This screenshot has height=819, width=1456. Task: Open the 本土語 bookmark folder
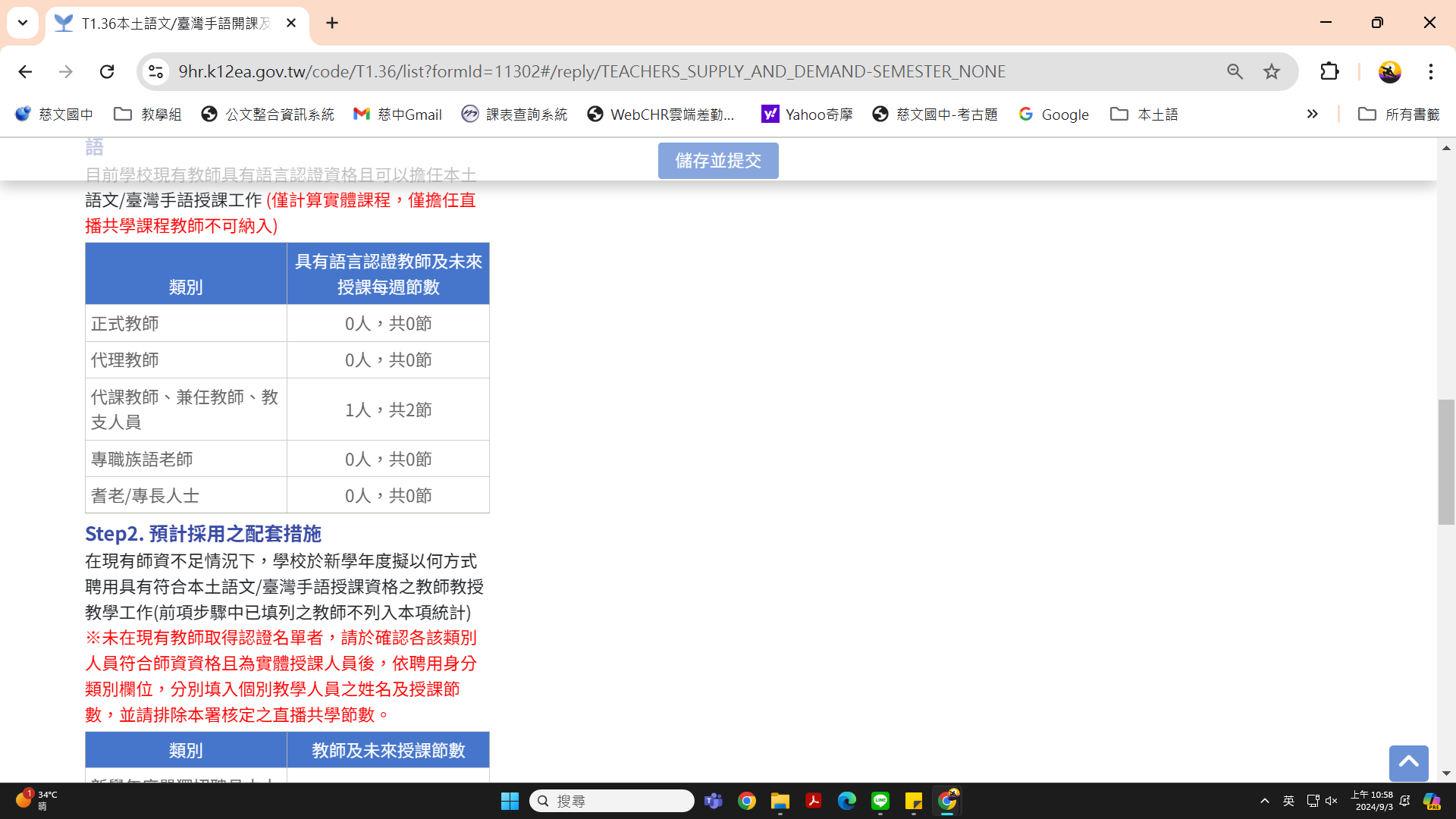tap(1144, 114)
